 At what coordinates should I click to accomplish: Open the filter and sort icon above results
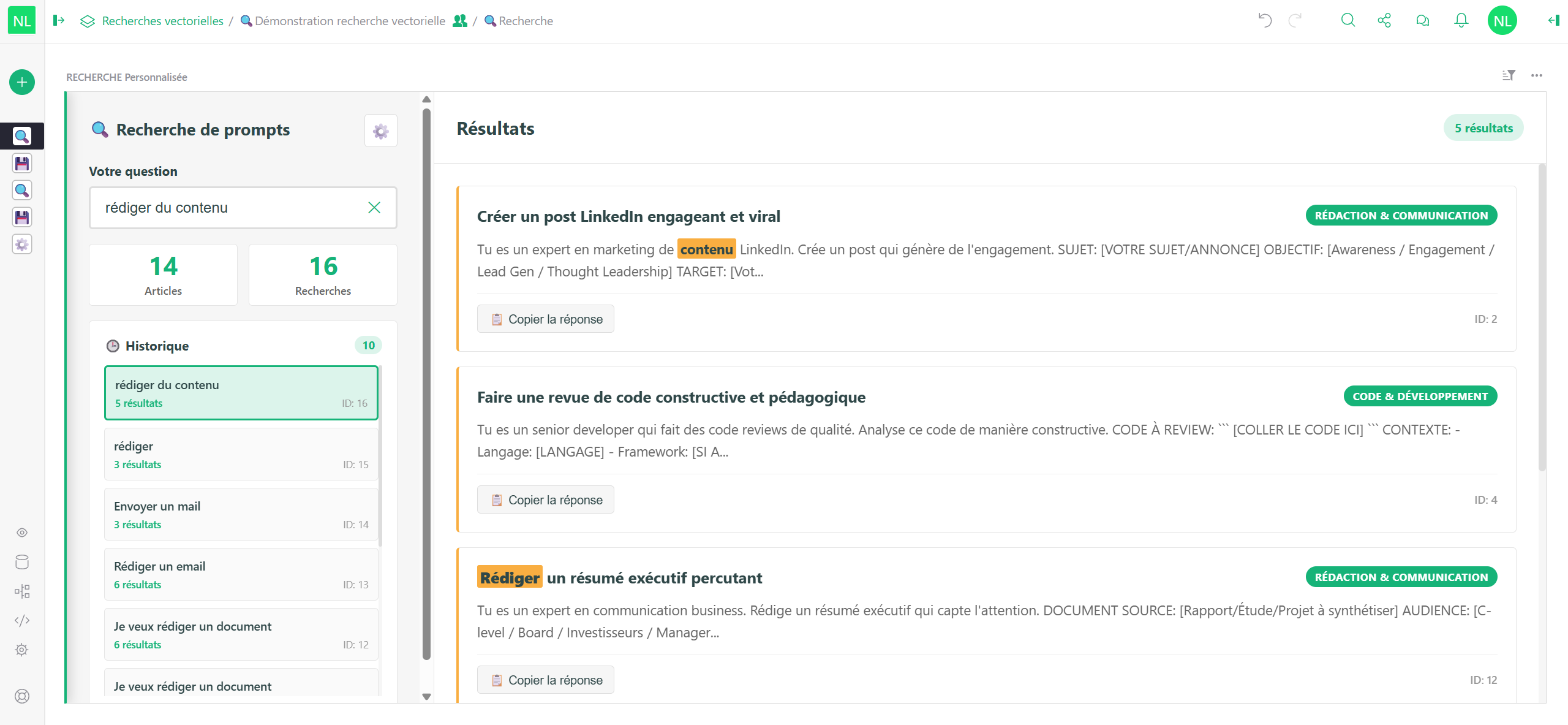pyautogui.click(x=1509, y=75)
